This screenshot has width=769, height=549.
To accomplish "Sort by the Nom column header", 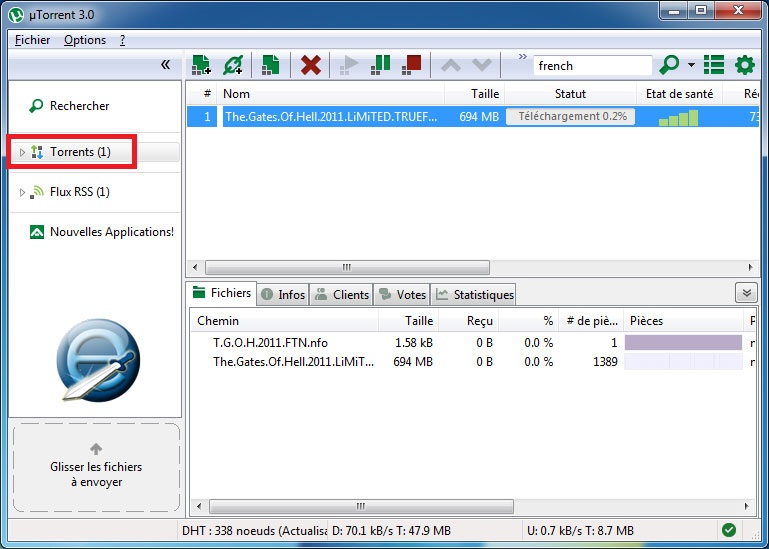I will (x=332, y=93).
